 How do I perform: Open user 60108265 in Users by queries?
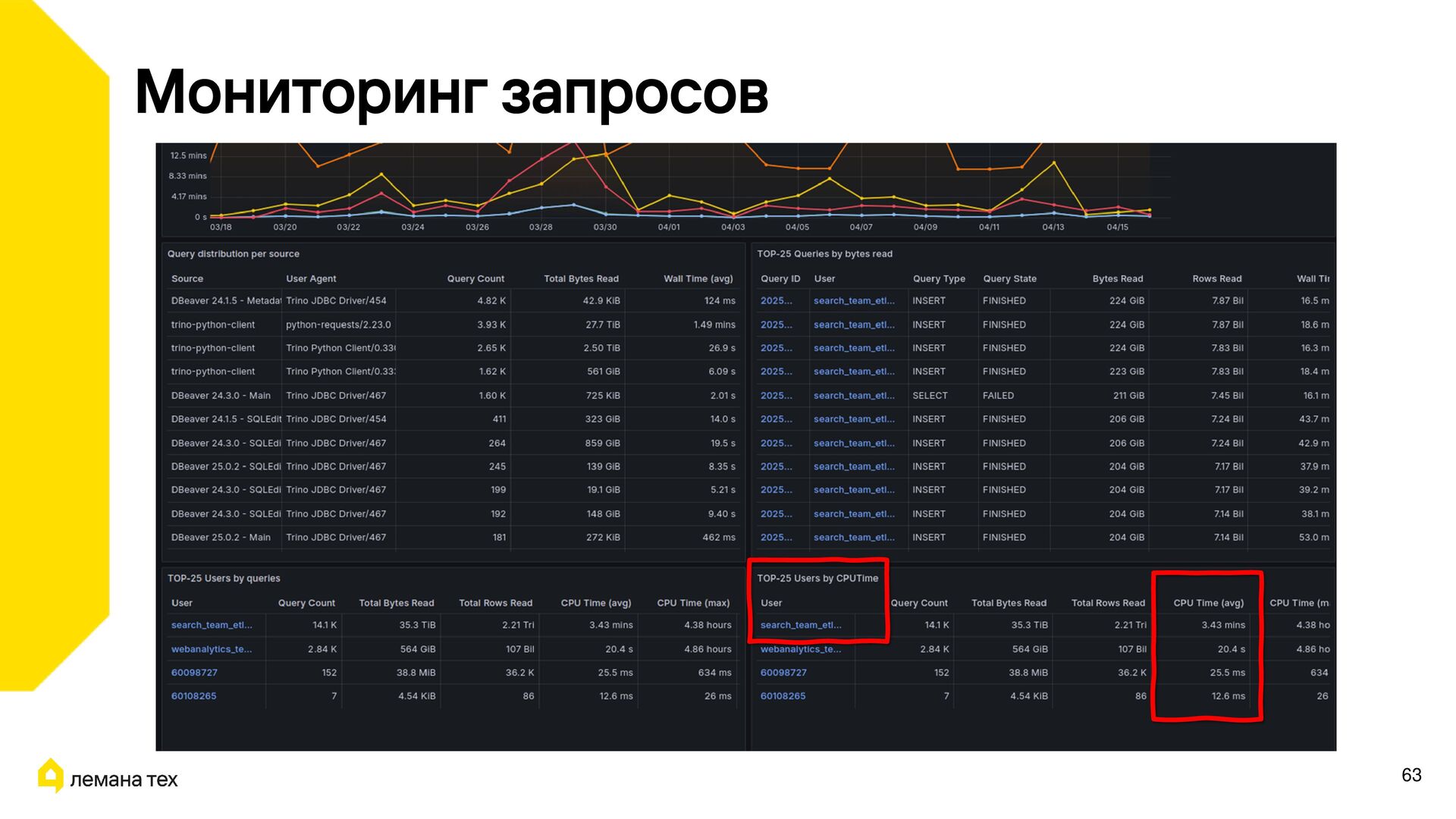(193, 696)
